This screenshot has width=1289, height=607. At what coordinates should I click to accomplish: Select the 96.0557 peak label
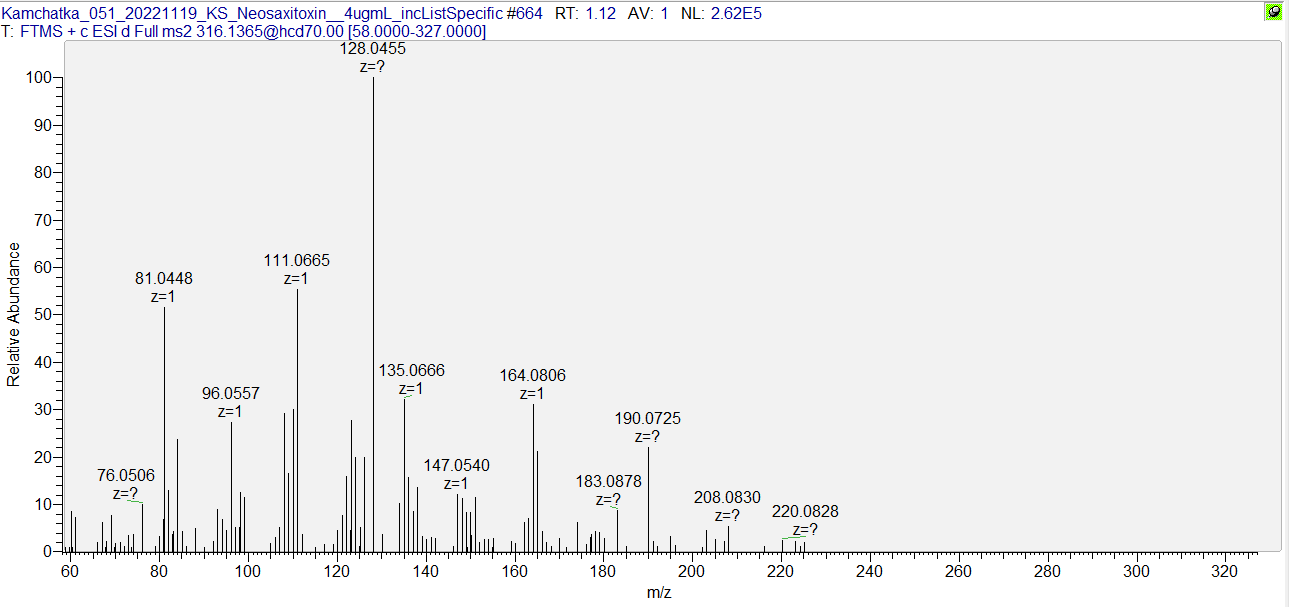click(x=231, y=394)
